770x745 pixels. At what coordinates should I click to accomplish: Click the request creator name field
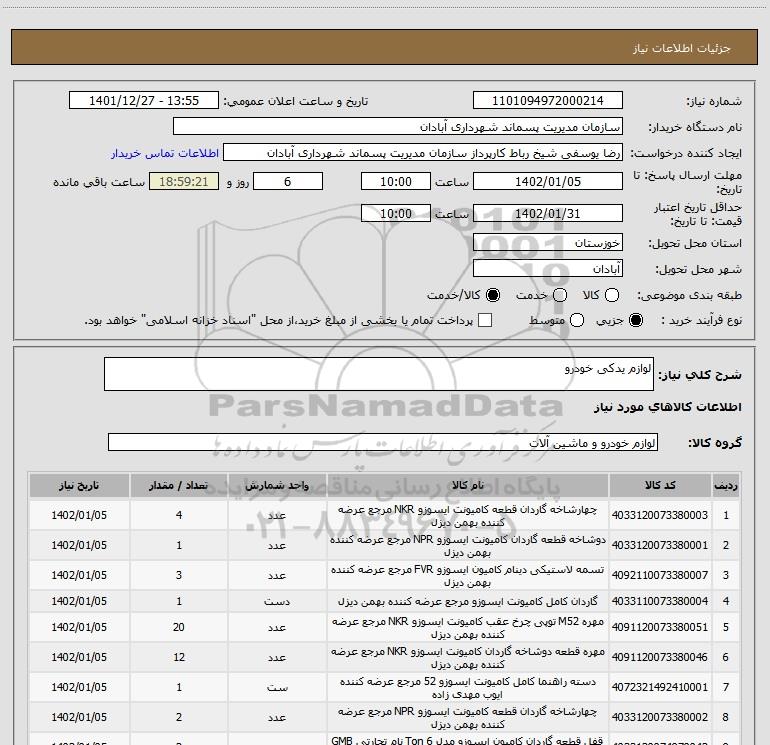click(423, 153)
